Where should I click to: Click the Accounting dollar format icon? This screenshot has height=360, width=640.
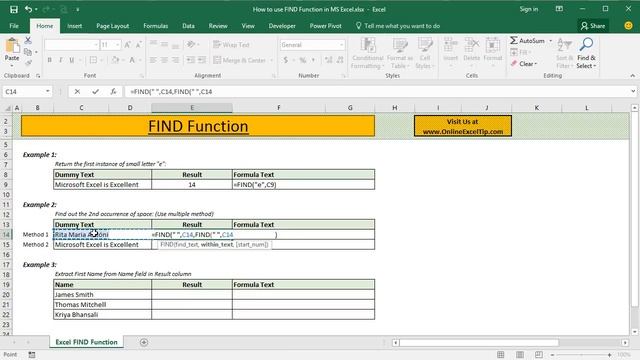pyautogui.click(x=285, y=60)
